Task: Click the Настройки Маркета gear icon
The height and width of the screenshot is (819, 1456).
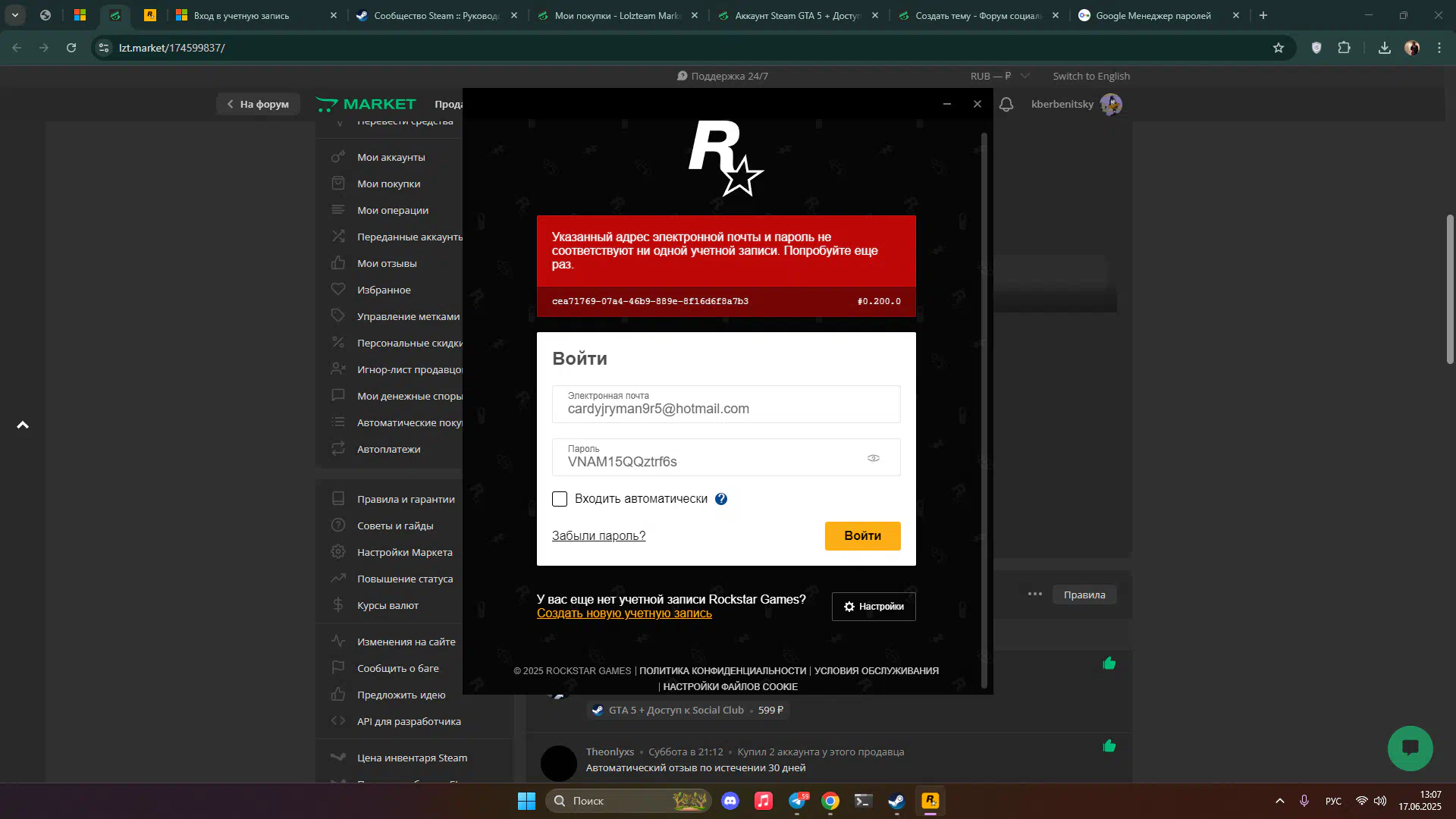Action: [338, 552]
